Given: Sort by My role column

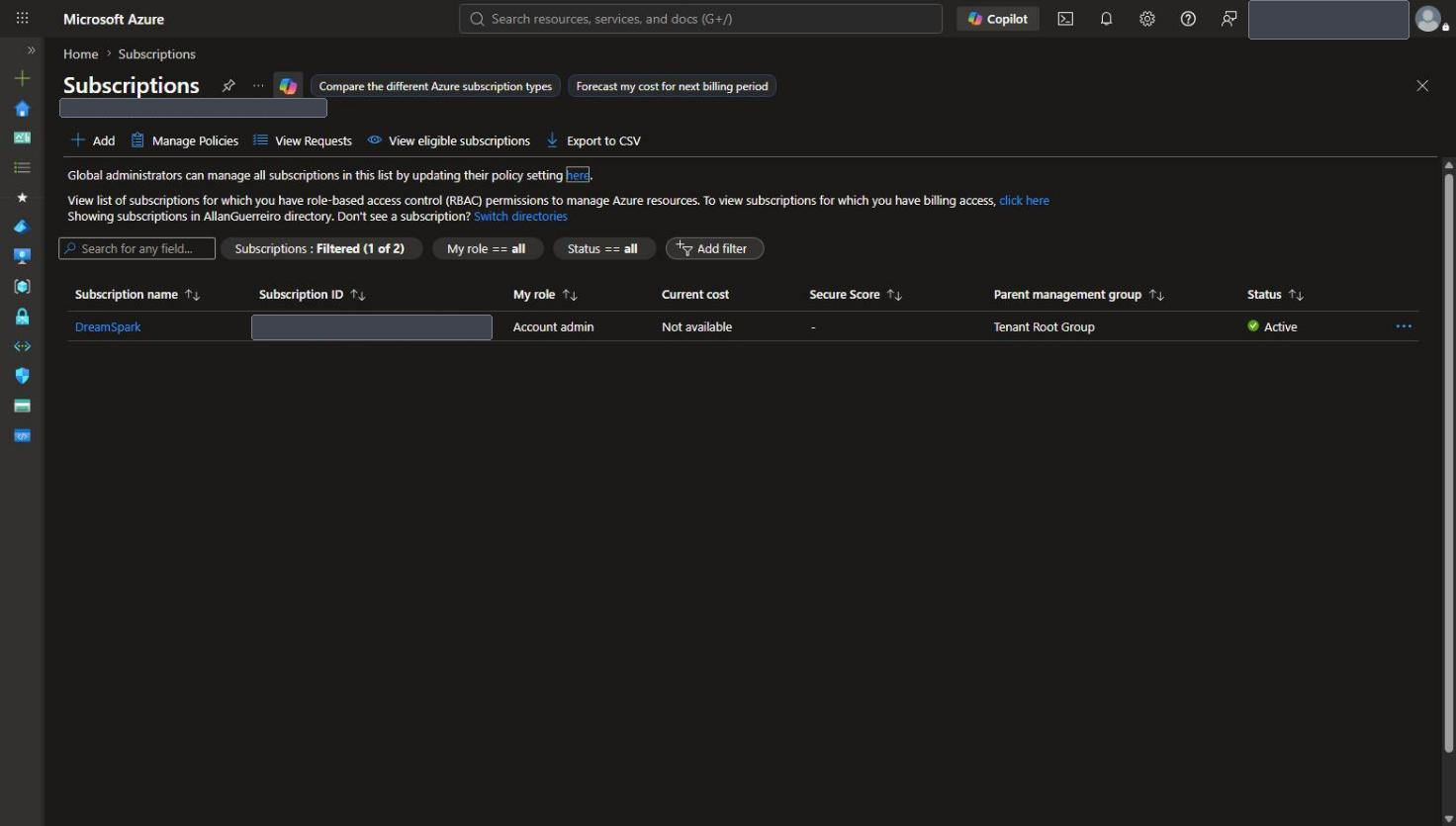Looking at the screenshot, I should click(545, 295).
